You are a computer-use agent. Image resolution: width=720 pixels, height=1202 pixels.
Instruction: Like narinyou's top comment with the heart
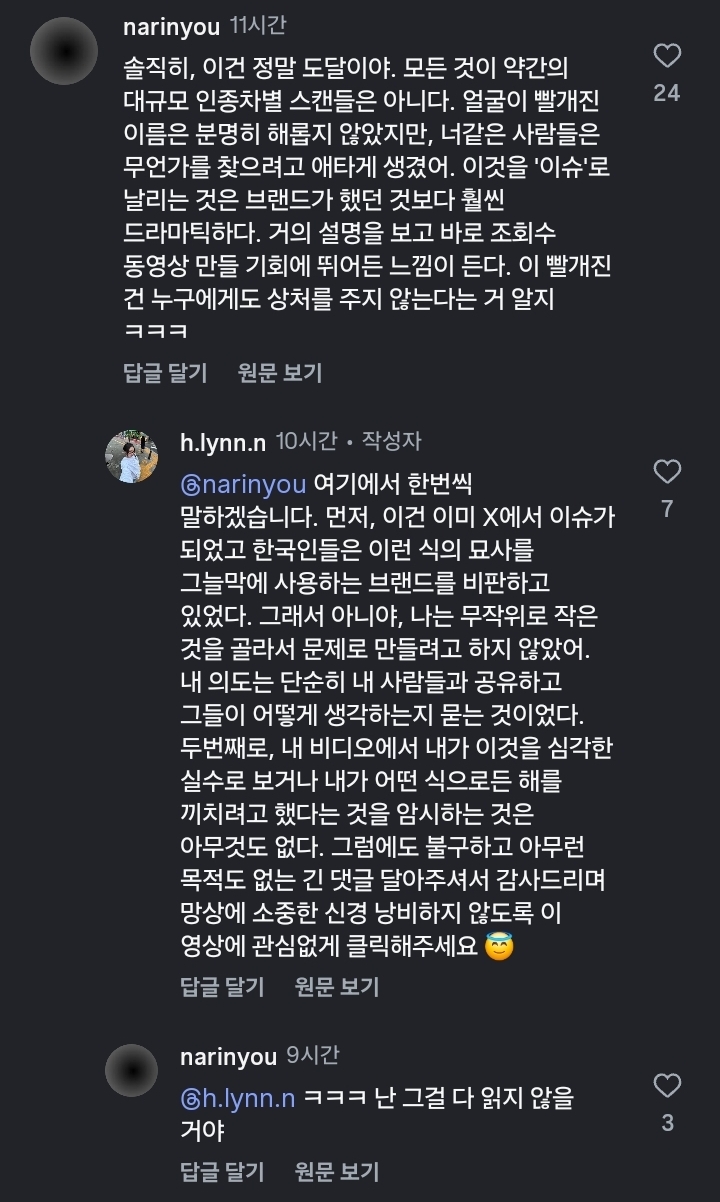click(x=666, y=55)
